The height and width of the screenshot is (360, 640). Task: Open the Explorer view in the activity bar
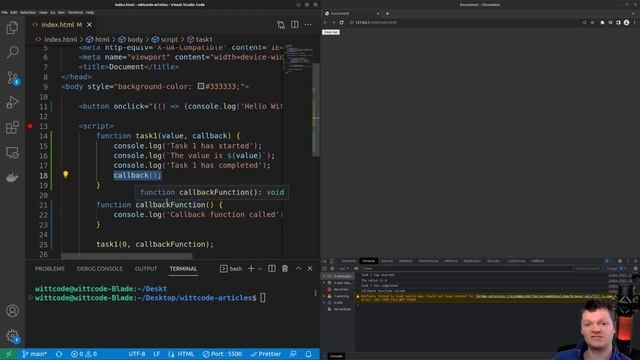click(x=12, y=28)
